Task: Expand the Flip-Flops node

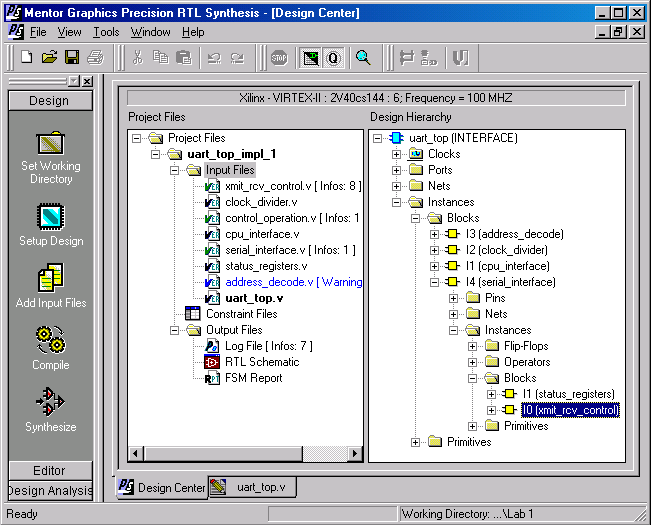Action: pyautogui.click(x=472, y=346)
